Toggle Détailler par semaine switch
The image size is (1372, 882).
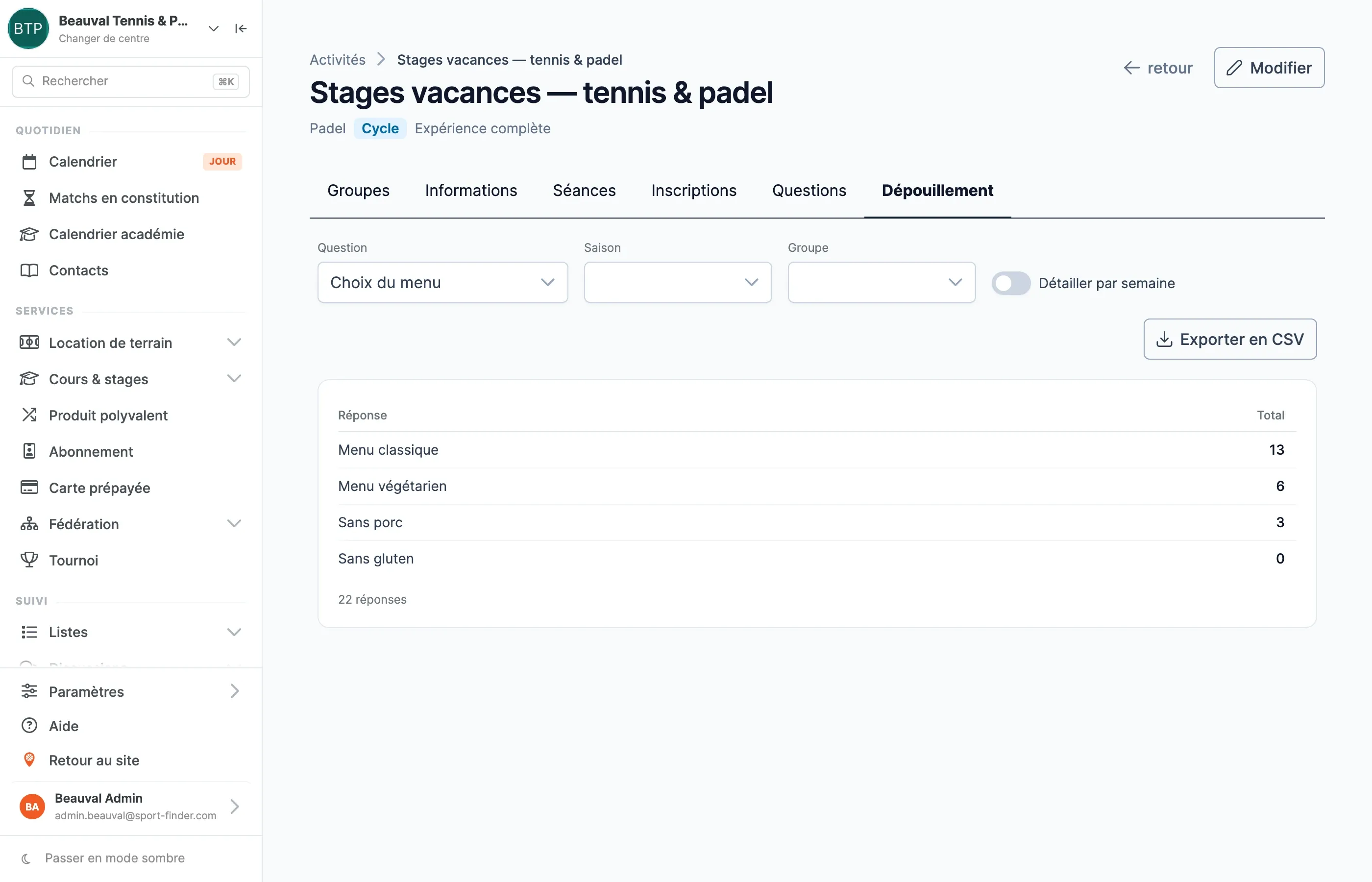point(1011,283)
